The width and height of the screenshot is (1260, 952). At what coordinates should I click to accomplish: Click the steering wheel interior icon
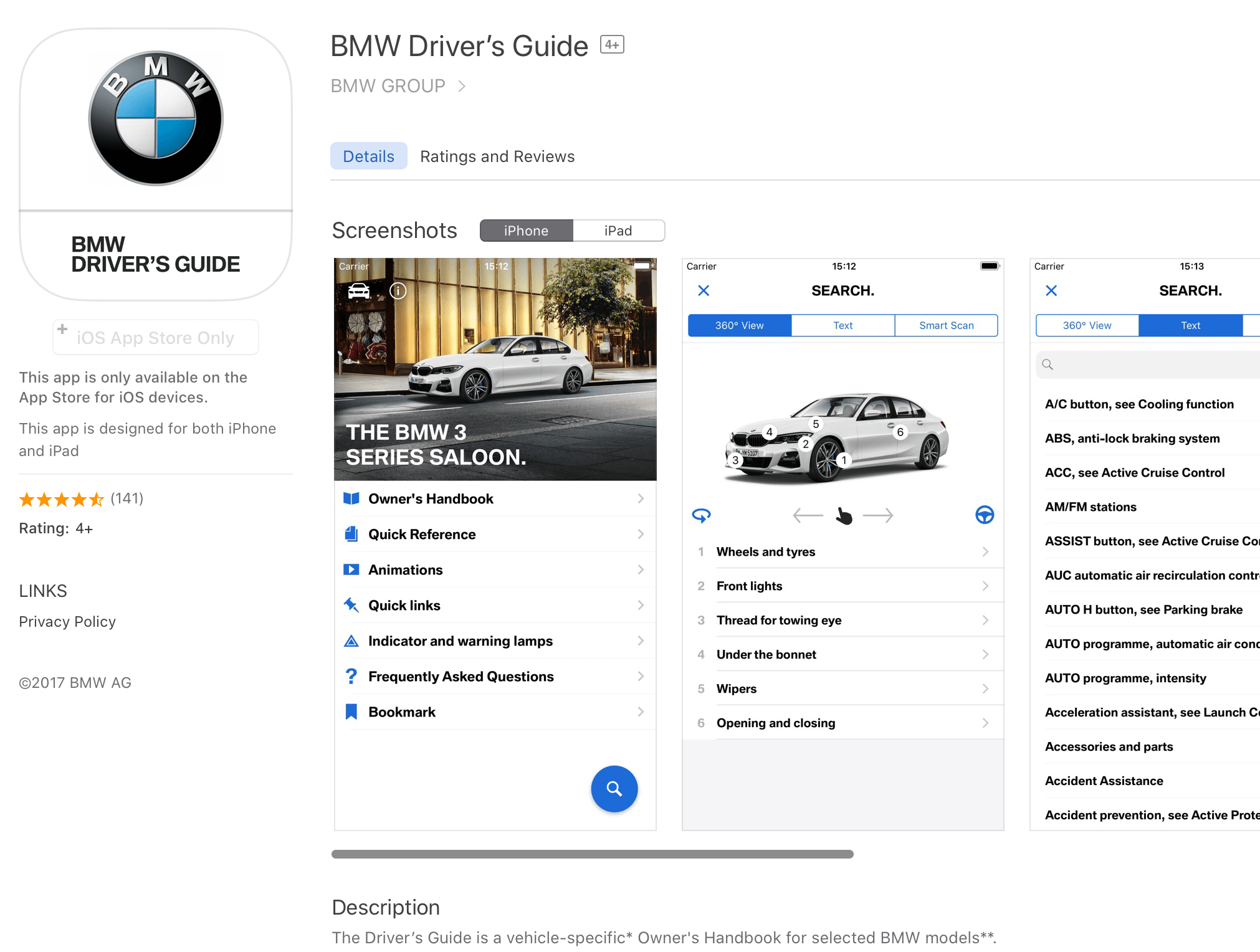(985, 515)
